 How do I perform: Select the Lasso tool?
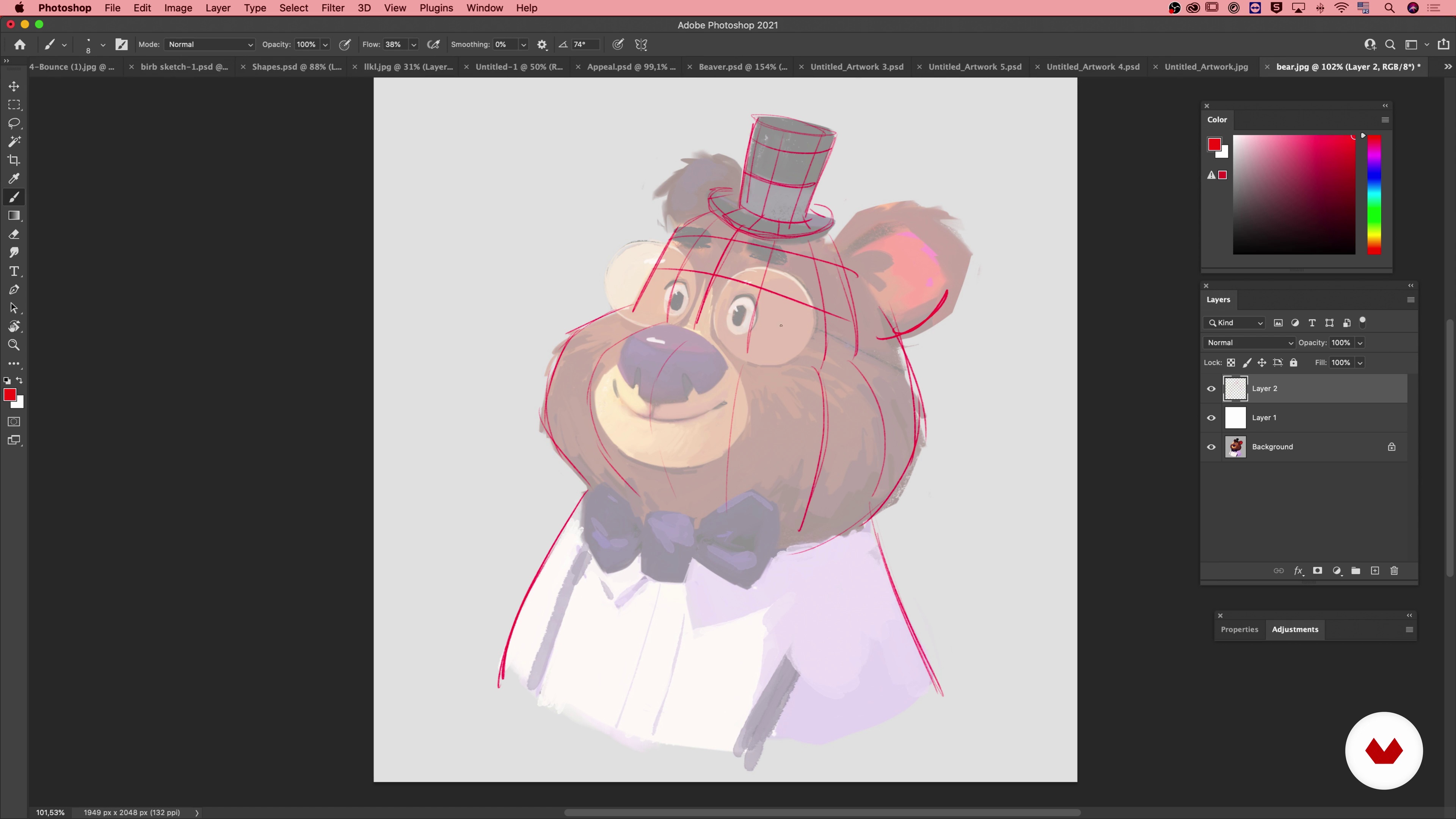(x=14, y=123)
